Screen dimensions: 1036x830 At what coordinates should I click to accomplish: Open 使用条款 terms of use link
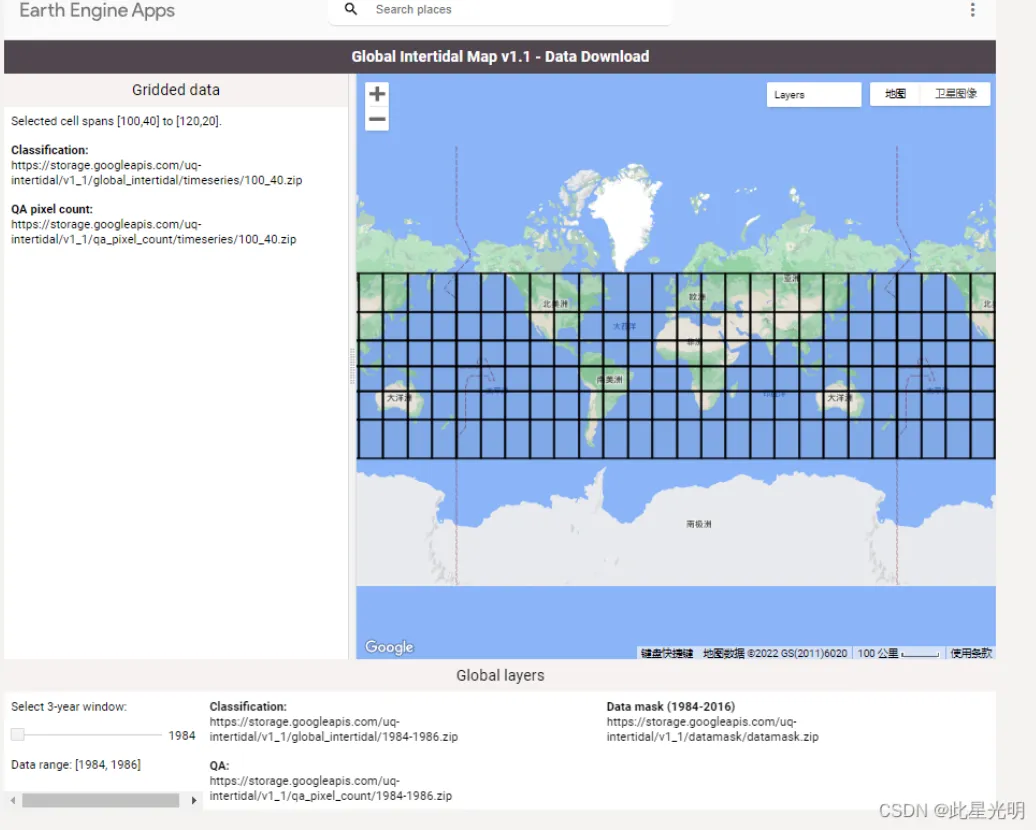(x=971, y=654)
